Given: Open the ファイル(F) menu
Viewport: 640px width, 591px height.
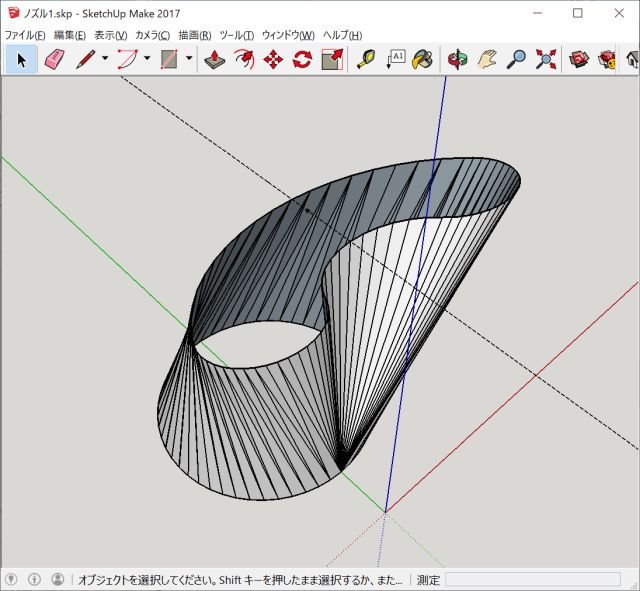Looking at the screenshot, I should click(25, 35).
